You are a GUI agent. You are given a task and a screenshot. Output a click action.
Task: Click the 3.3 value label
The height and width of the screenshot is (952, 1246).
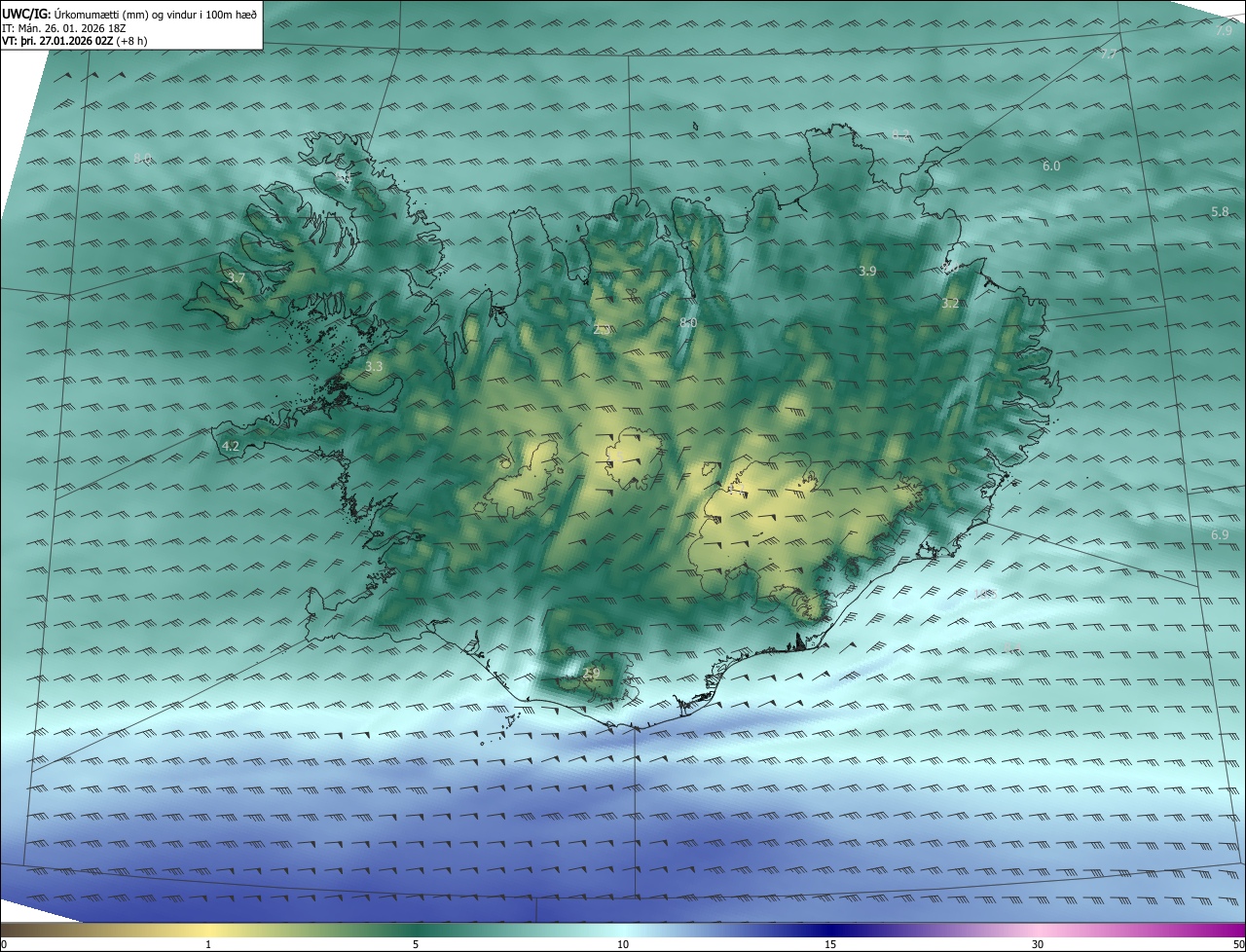pos(374,367)
